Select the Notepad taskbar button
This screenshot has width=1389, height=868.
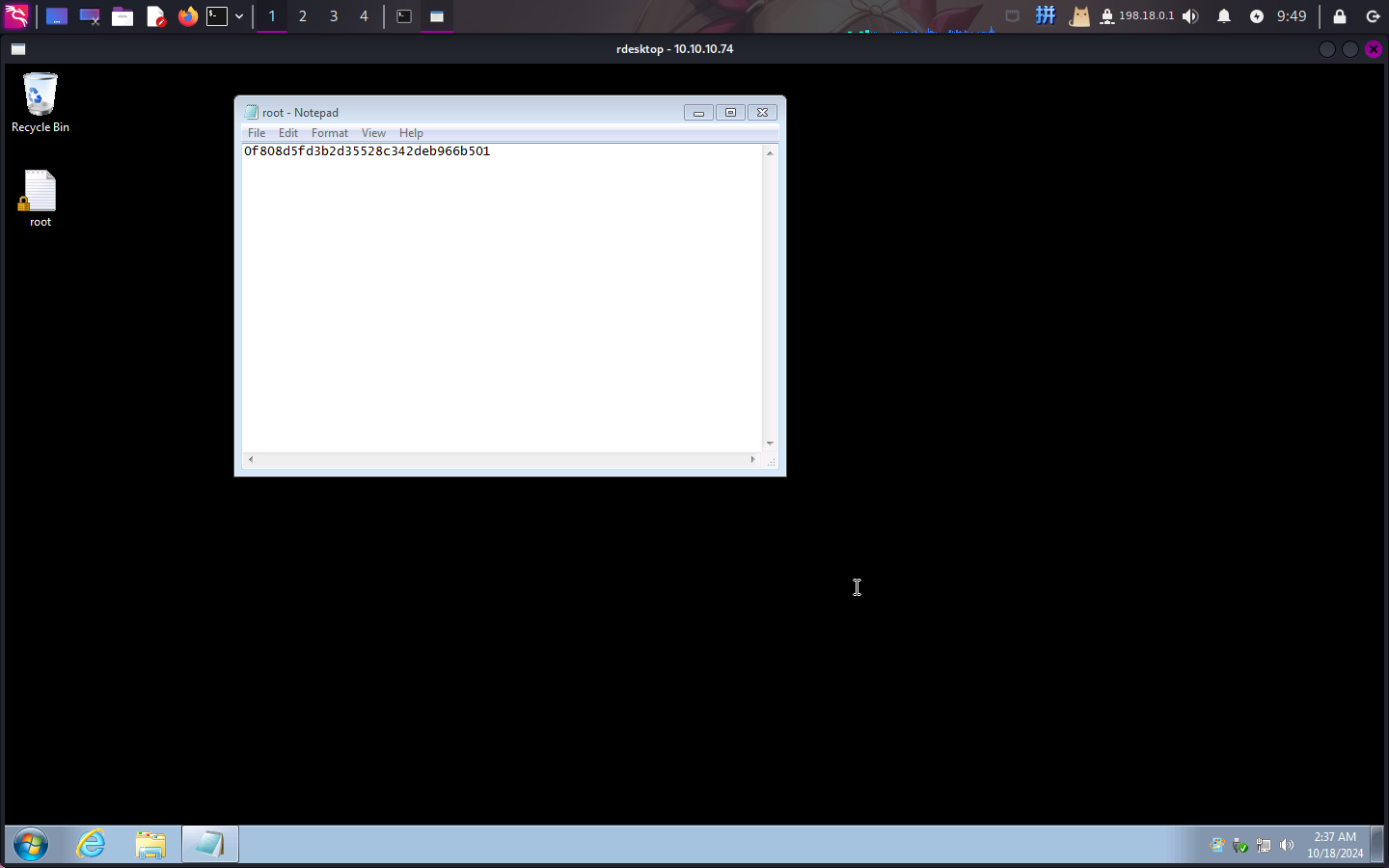(x=209, y=845)
